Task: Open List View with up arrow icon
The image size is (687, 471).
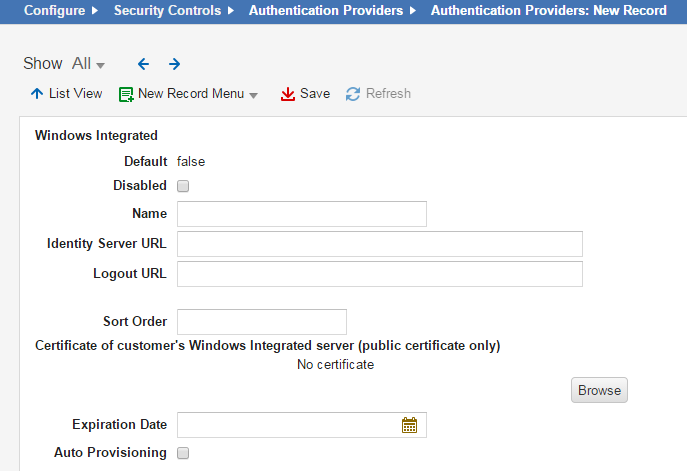Action: [x=37, y=94]
